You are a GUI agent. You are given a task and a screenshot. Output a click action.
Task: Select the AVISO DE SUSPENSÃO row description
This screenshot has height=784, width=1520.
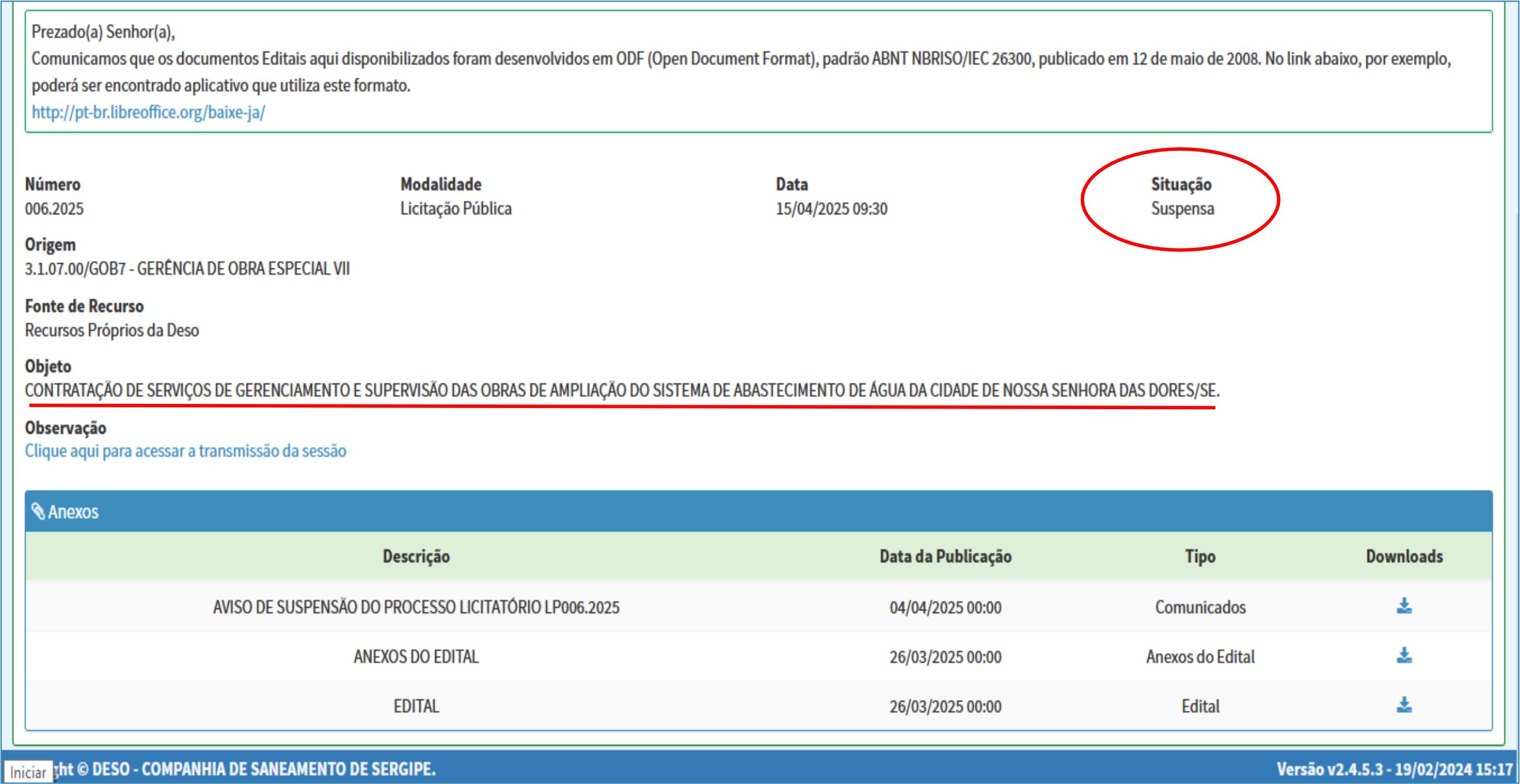tap(416, 607)
